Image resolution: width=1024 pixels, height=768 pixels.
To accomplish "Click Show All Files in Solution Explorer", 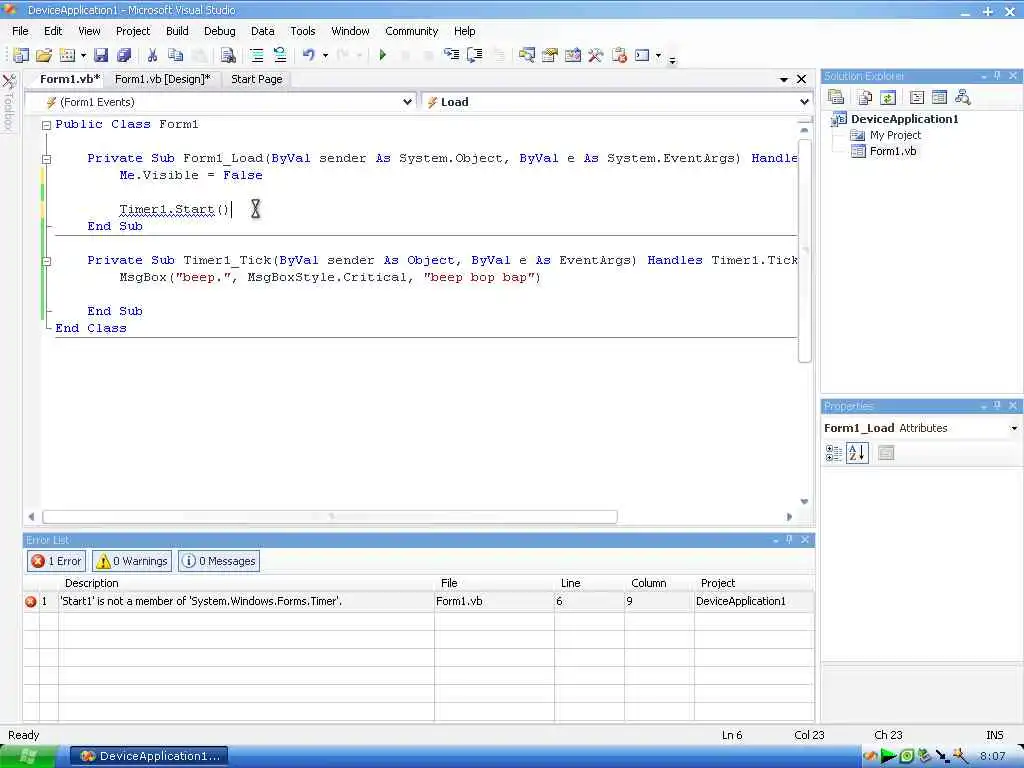I will coord(865,97).
